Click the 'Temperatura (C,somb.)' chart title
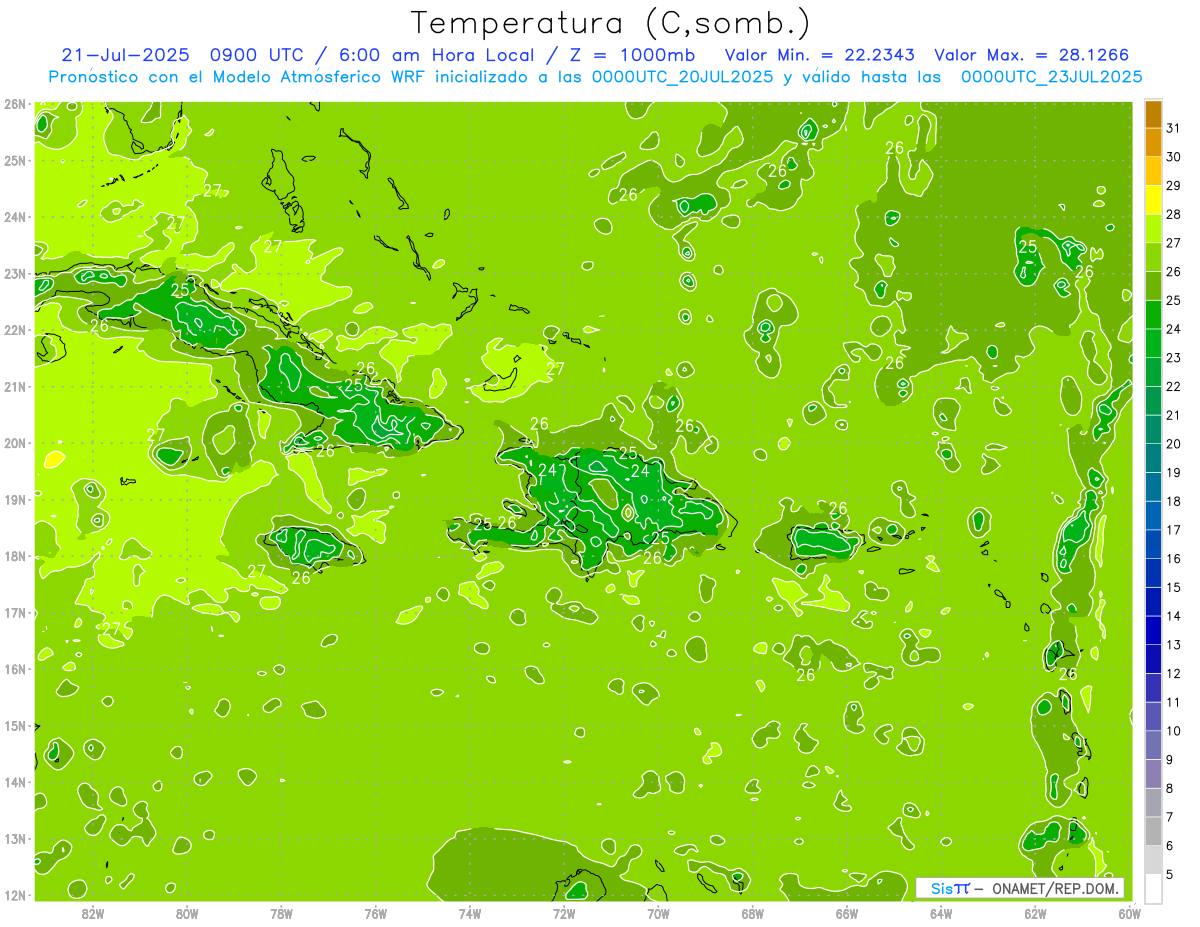This screenshot has height=927, width=1200. [611, 23]
